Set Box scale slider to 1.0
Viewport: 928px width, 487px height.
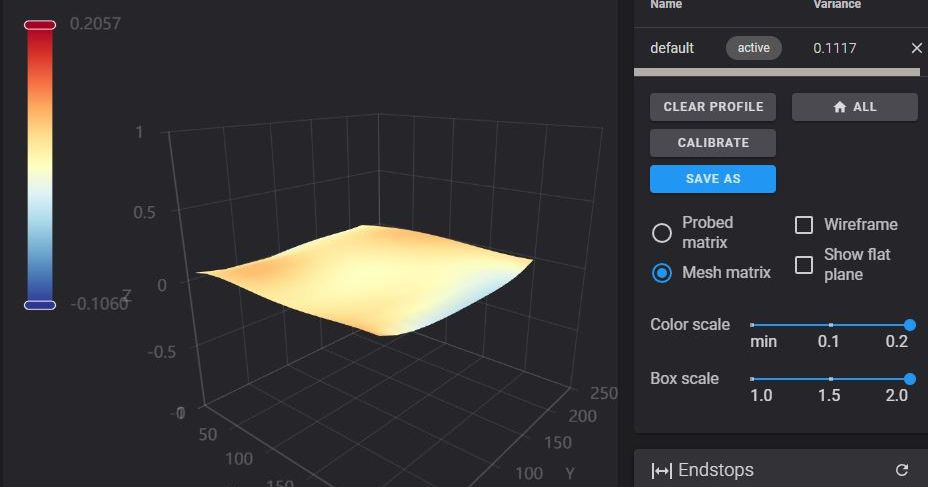coord(753,379)
